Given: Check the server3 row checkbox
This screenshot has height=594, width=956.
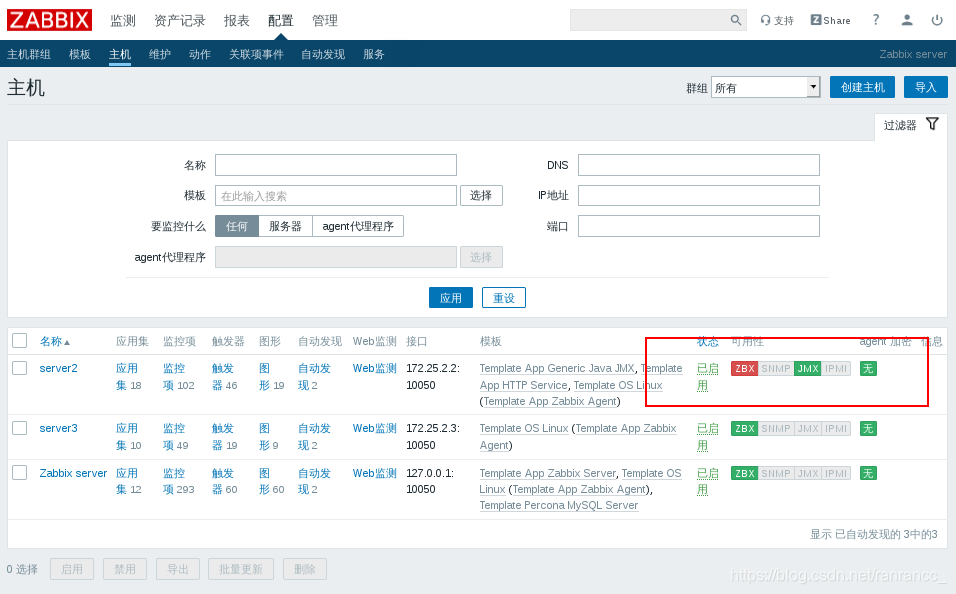Looking at the screenshot, I should [x=20, y=428].
